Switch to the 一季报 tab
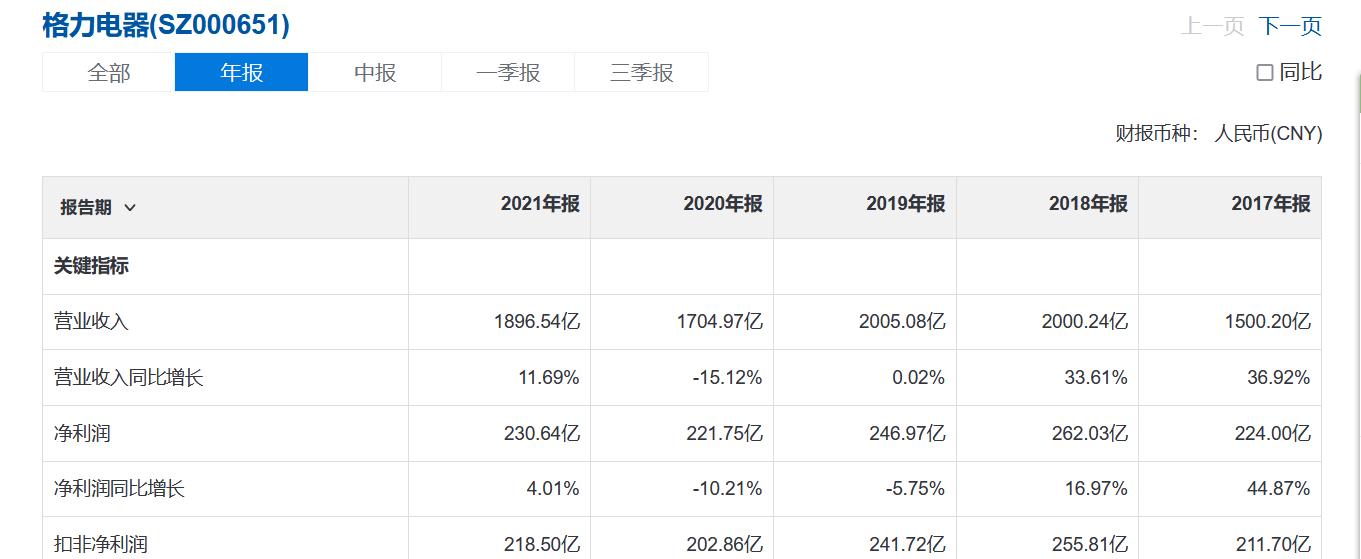 (x=508, y=72)
